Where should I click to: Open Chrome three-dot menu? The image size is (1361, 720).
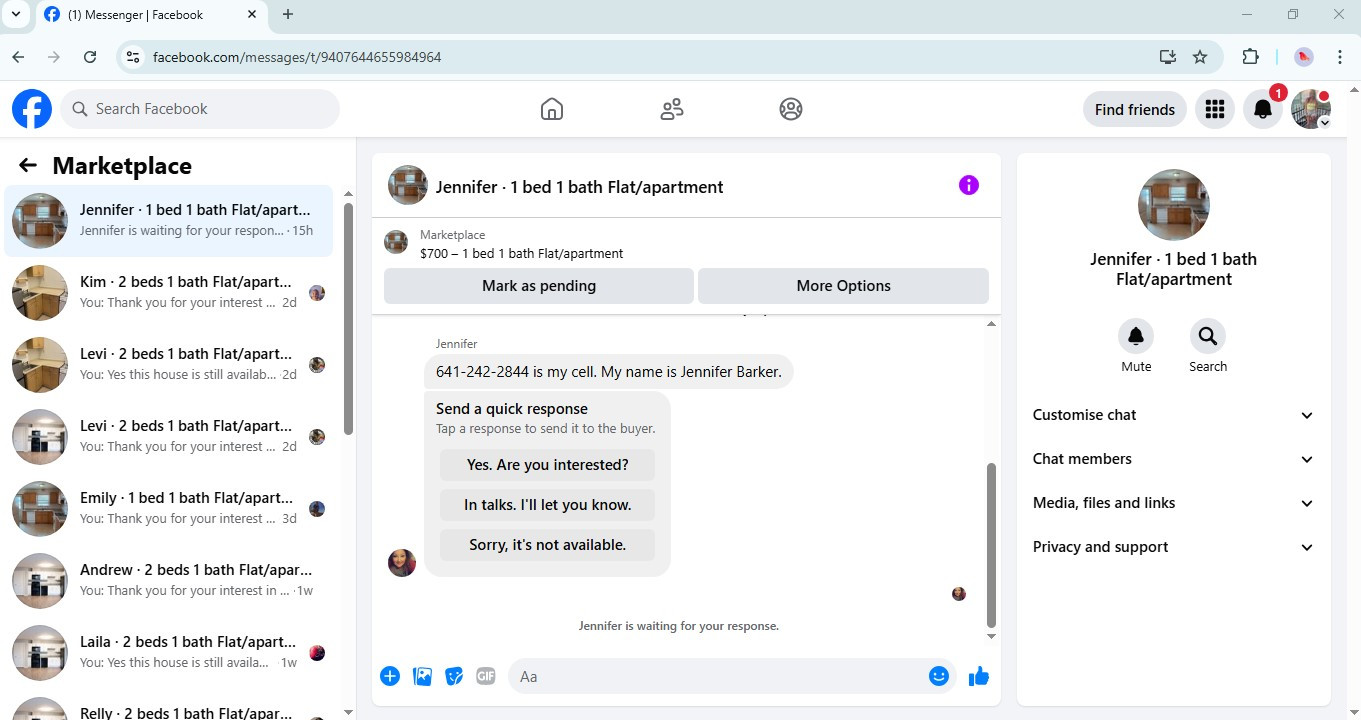pos(1340,57)
